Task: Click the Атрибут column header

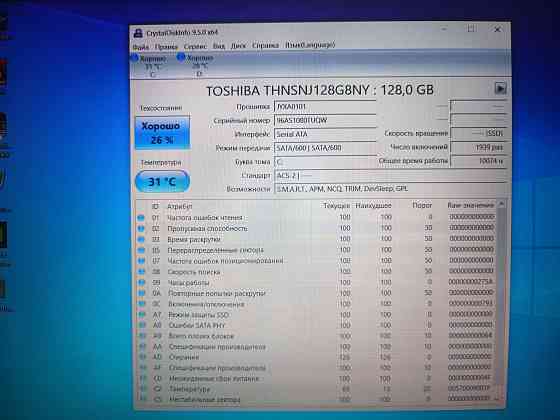Action: (x=180, y=206)
